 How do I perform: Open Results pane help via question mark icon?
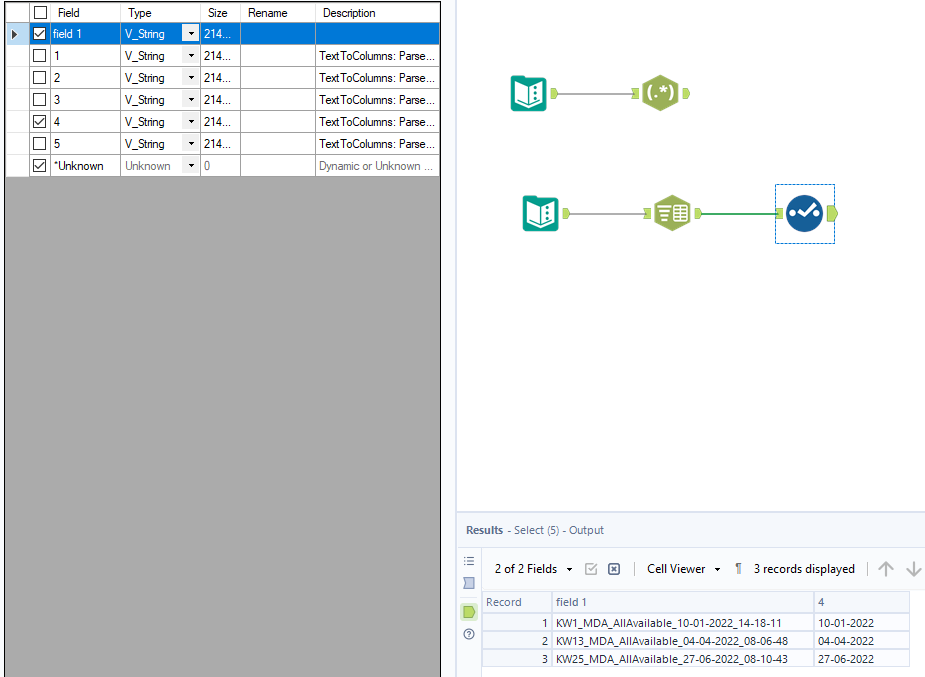468,634
